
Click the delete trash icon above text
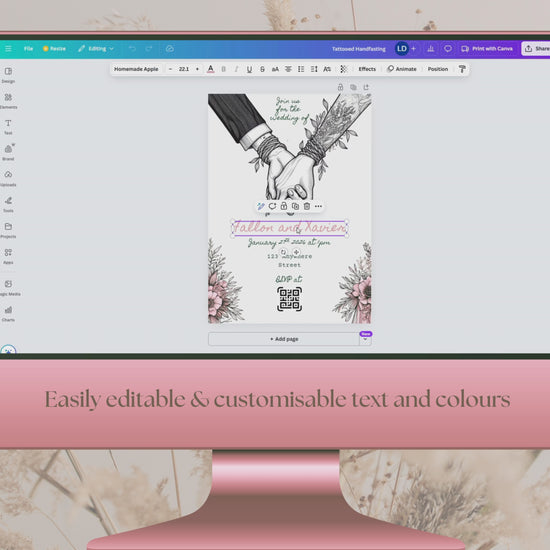point(307,206)
